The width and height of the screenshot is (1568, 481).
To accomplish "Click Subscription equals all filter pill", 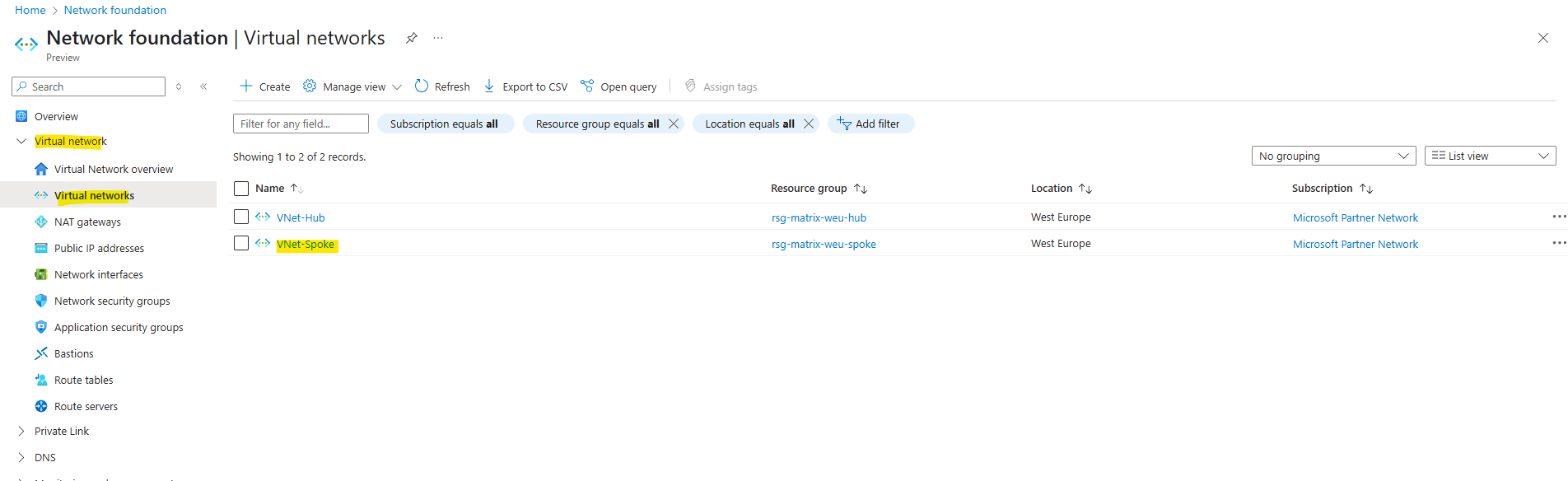I will (445, 124).
